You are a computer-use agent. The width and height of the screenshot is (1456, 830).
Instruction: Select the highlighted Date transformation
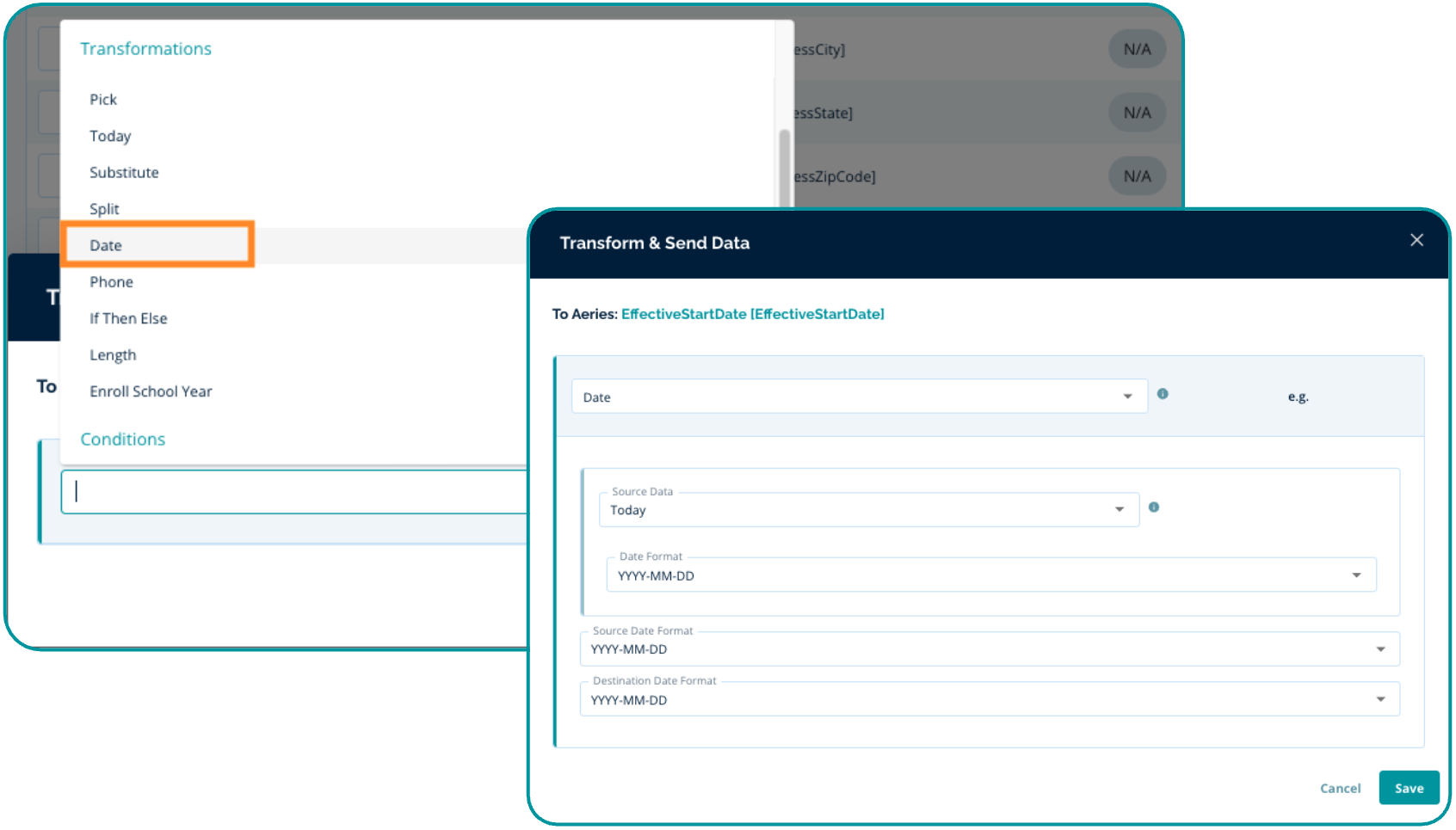(x=106, y=246)
